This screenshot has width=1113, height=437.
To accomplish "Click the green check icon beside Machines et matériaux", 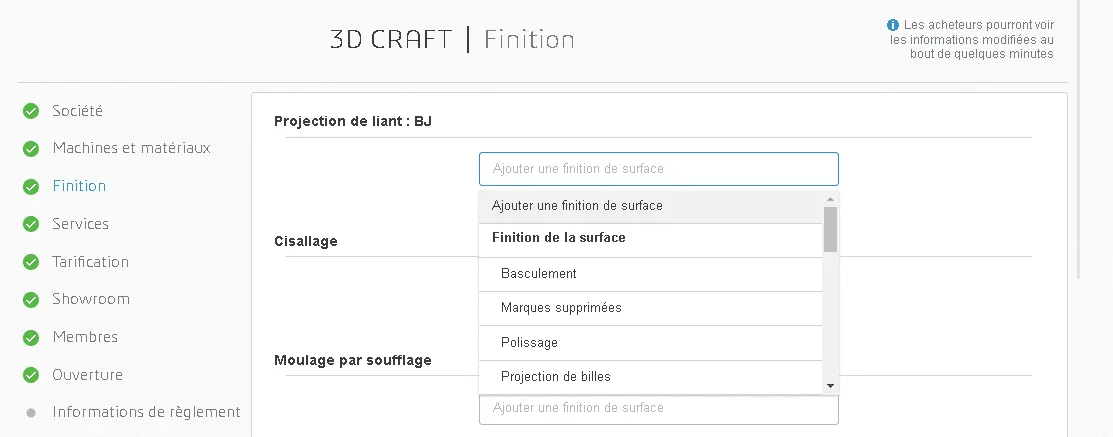I will [x=31, y=149].
